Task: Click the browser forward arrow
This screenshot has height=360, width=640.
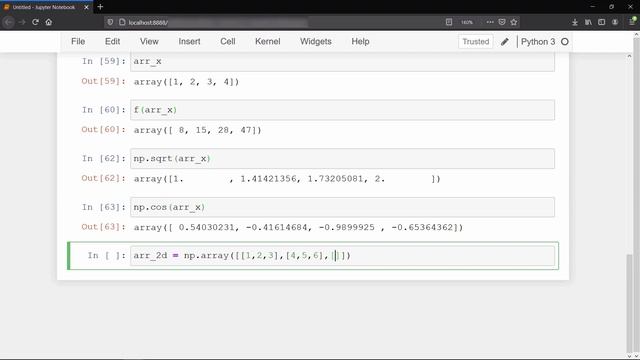Action: click(22, 22)
